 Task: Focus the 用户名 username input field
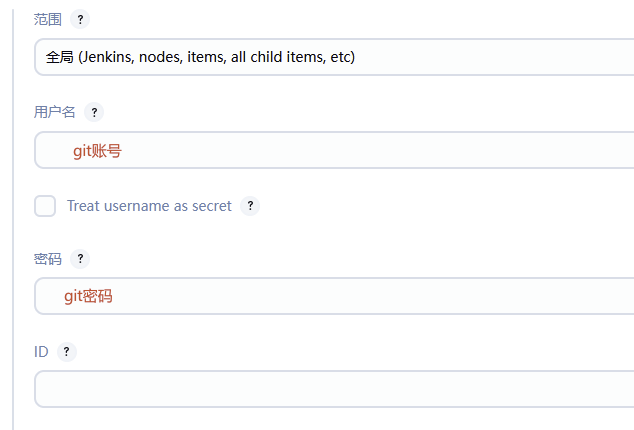334,150
